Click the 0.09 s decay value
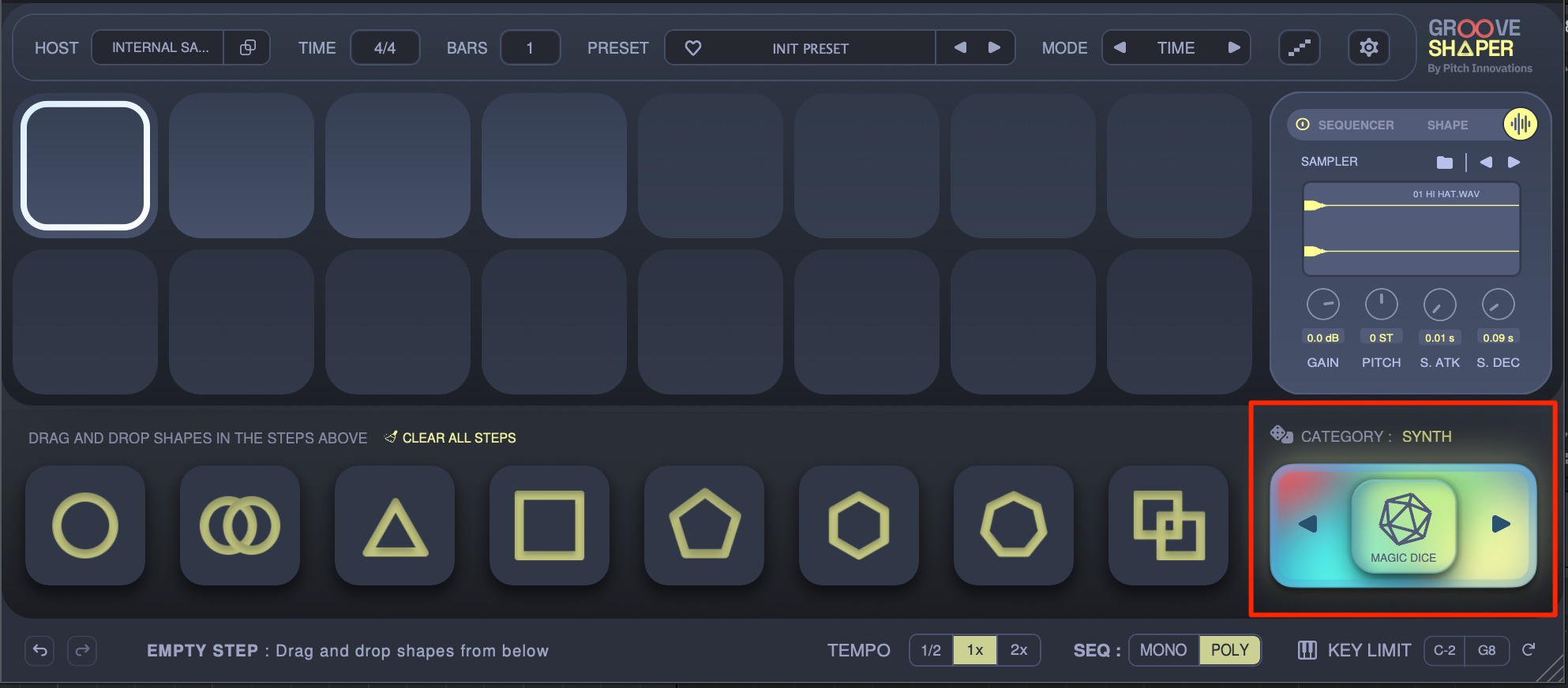The image size is (1568, 688). (x=1498, y=338)
